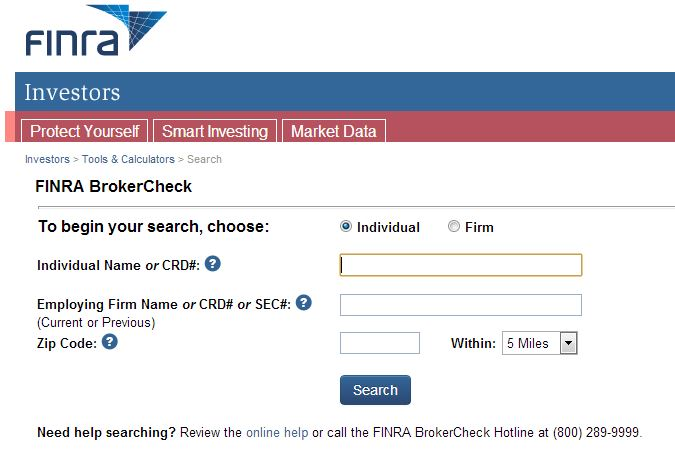Click help icon beside Zip Code

tap(110, 342)
